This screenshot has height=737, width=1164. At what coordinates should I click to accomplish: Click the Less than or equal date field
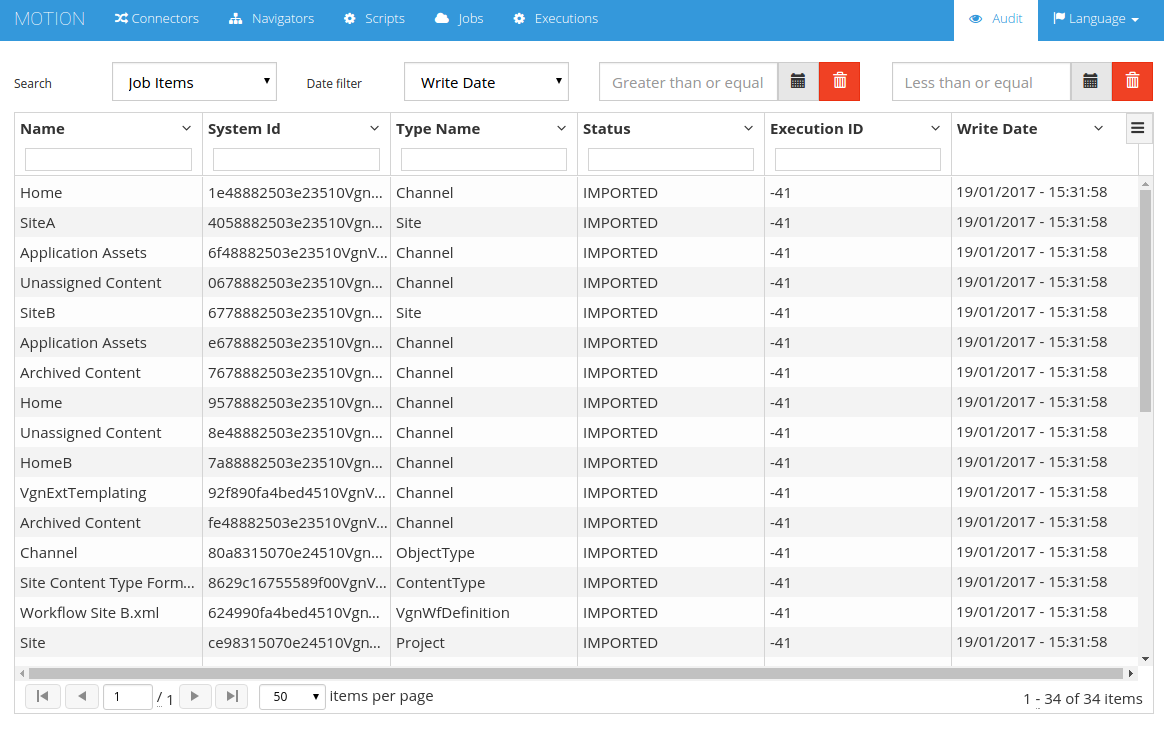click(x=981, y=82)
